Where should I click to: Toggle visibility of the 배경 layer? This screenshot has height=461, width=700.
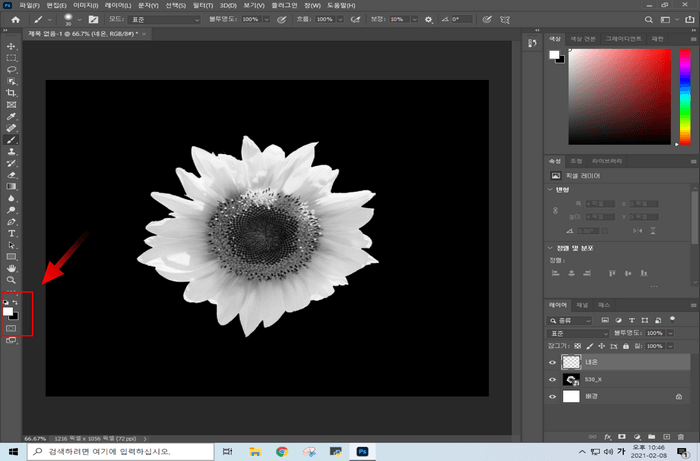click(554, 398)
